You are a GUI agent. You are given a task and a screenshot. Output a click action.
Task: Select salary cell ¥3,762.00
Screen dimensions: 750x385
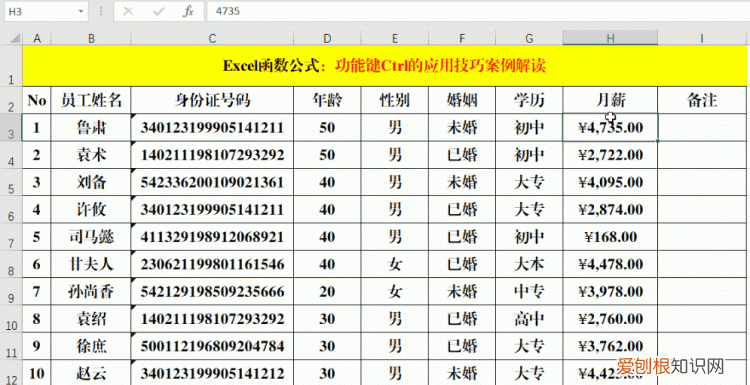(x=610, y=346)
